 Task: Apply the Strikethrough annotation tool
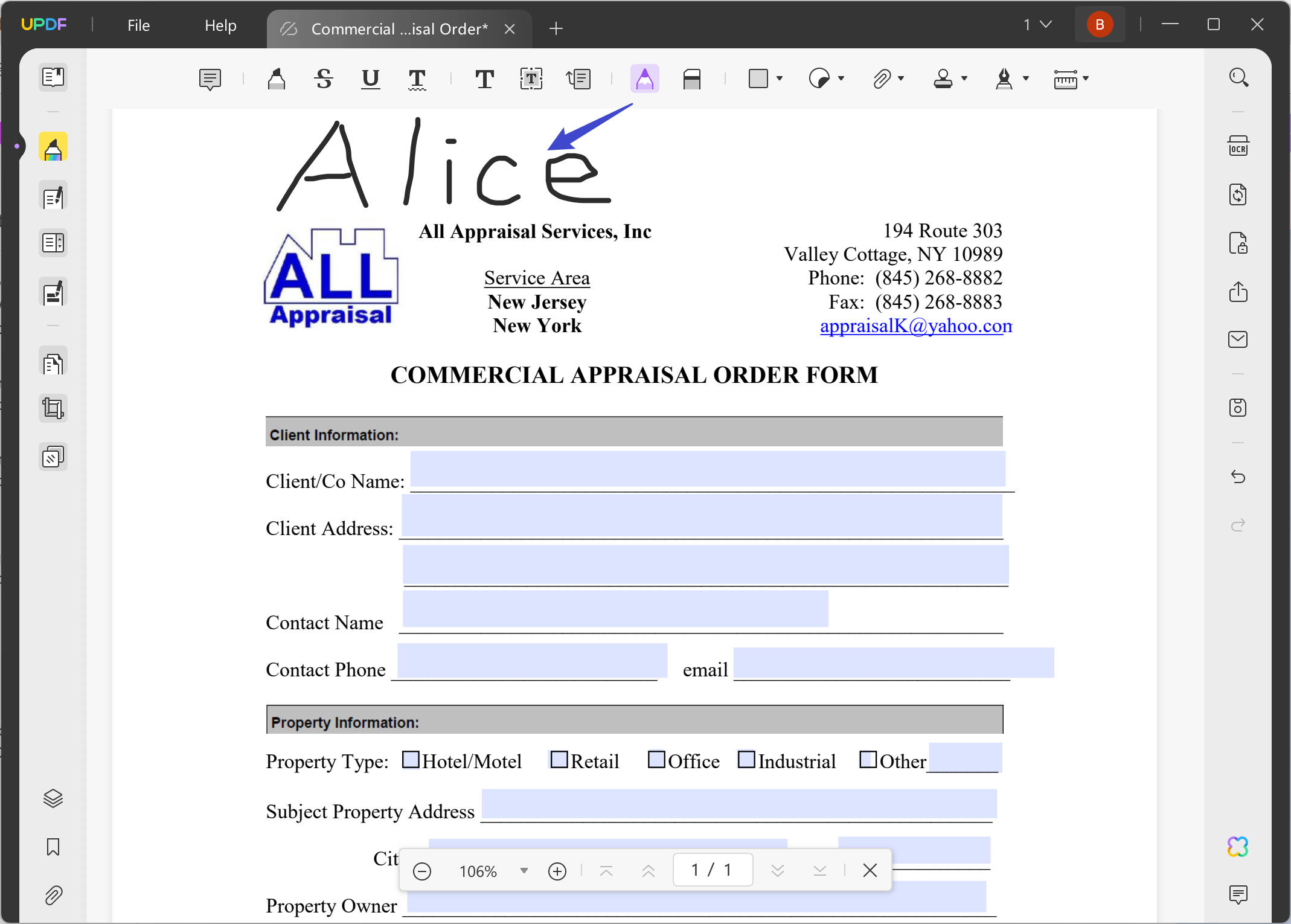click(x=323, y=79)
